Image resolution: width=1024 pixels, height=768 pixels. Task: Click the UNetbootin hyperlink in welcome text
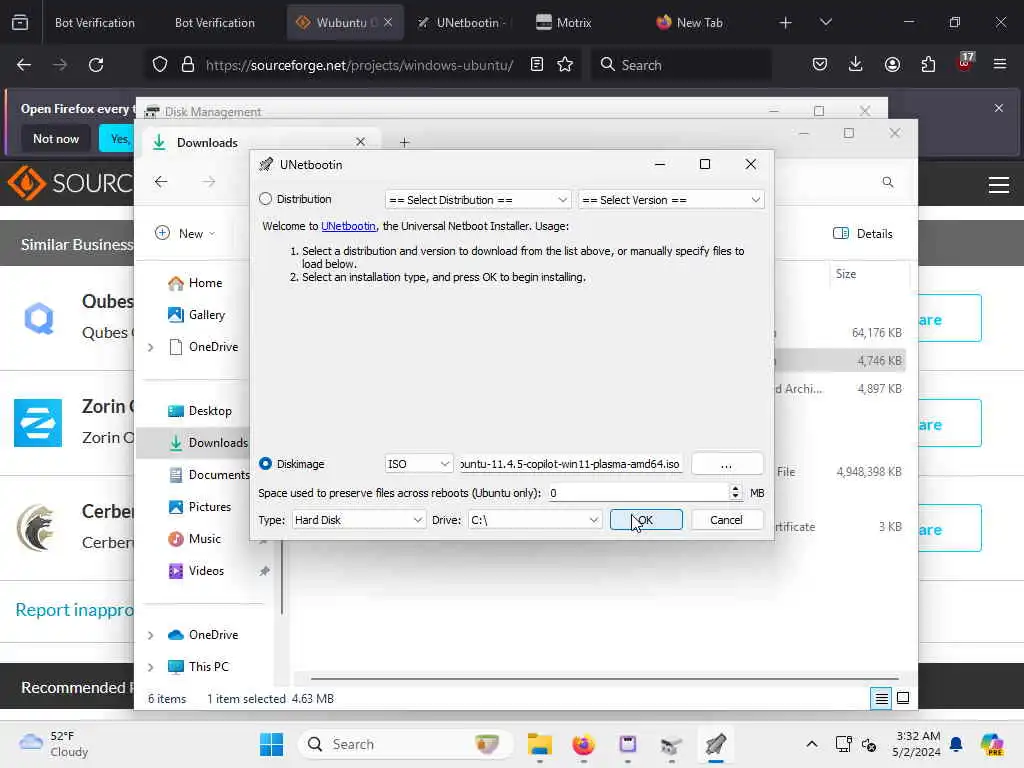coord(348,226)
